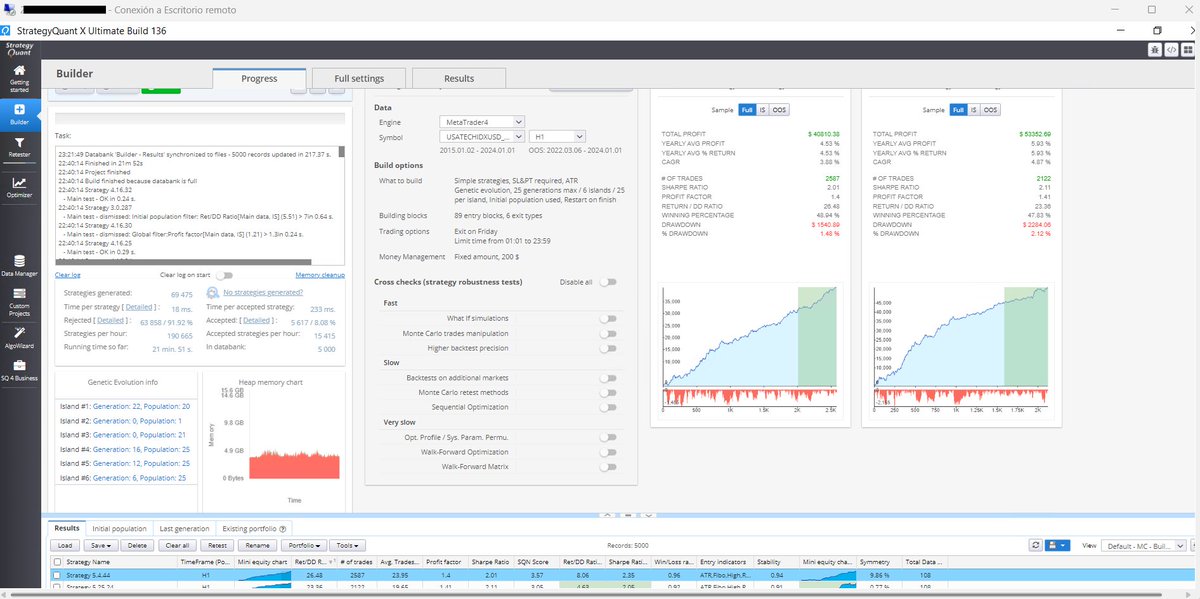The width and height of the screenshot is (1200, 599).
Task: Enable Sequential Optimization toggle
Action: 607,408
